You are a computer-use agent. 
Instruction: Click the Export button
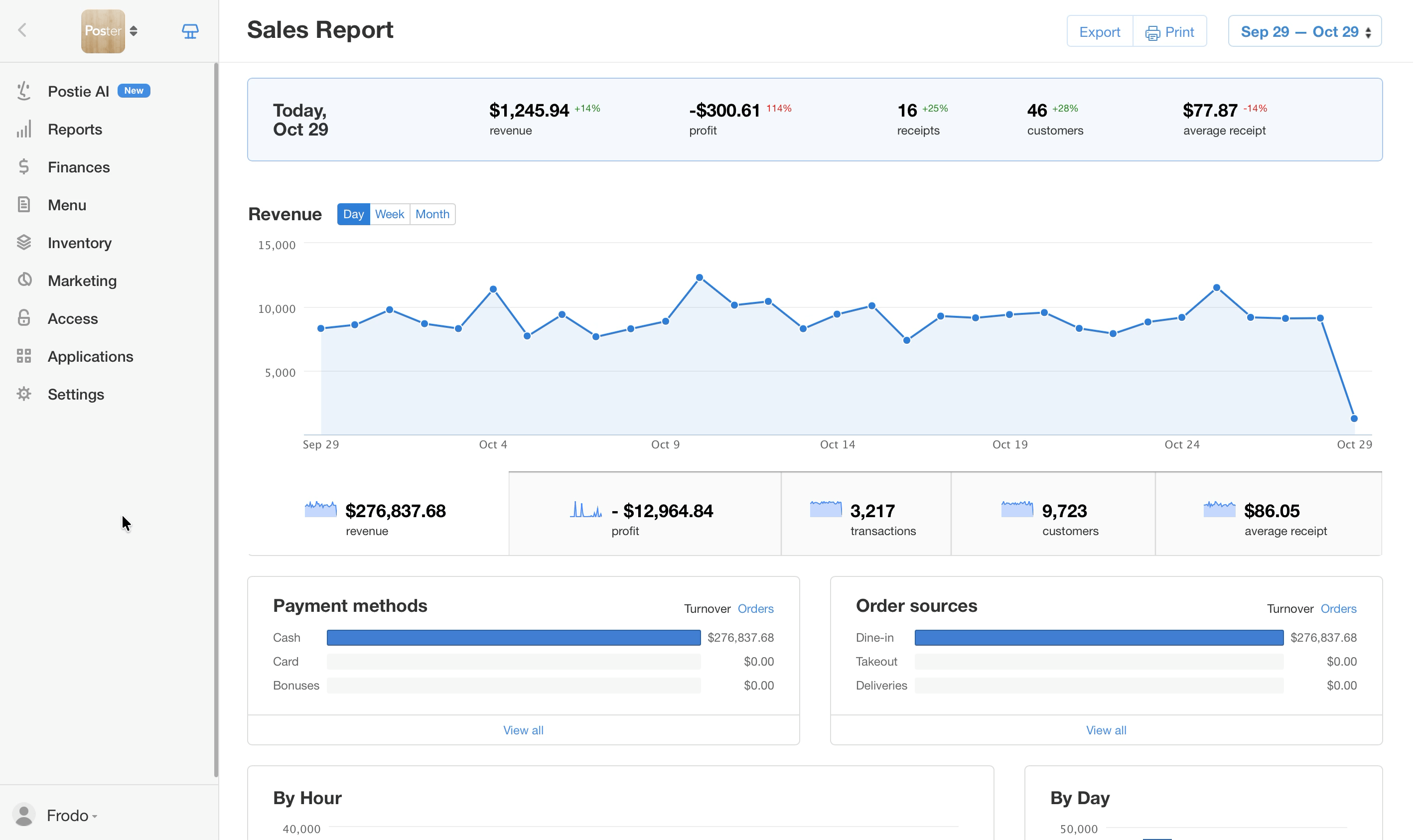point(1099,31)
